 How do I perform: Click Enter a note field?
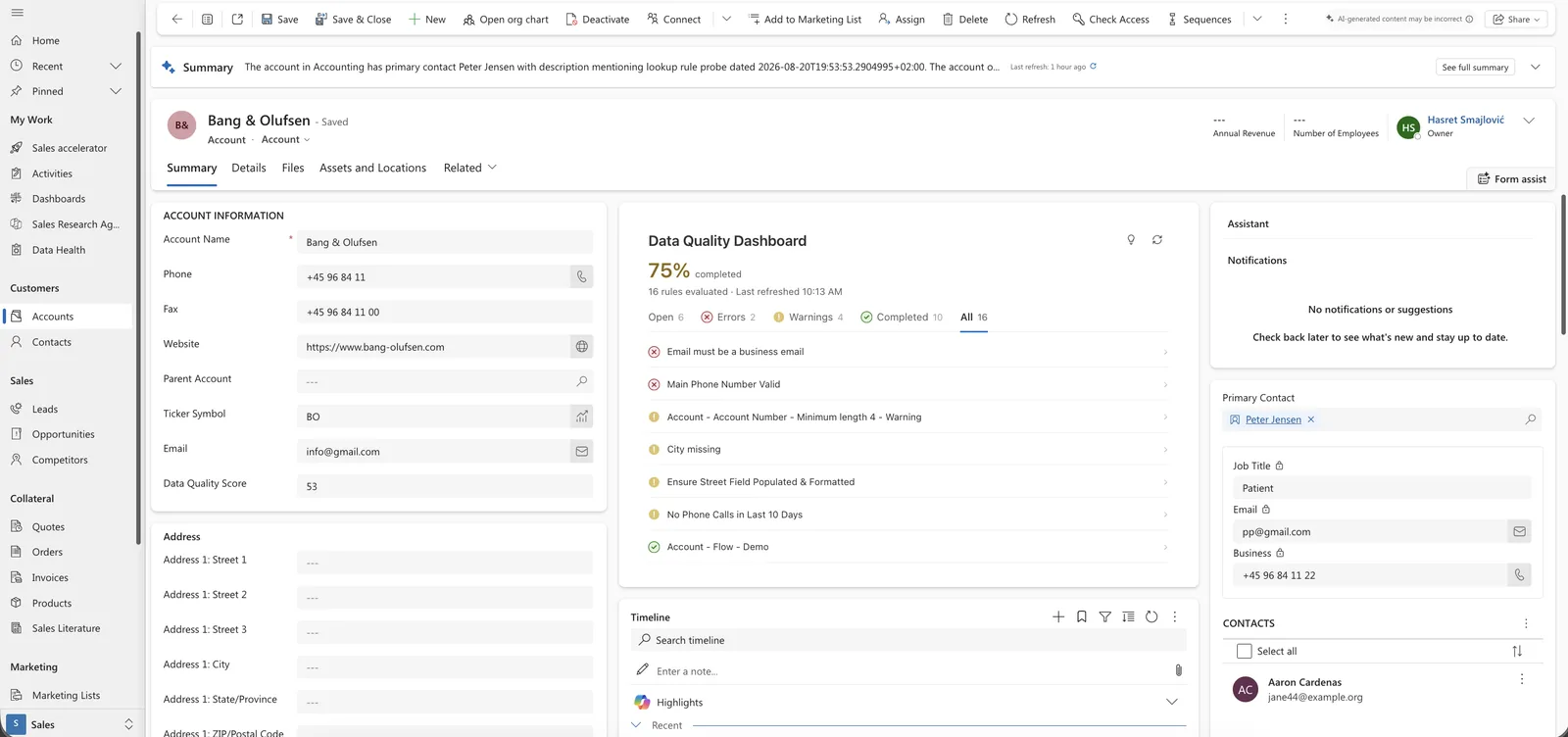(x=902, y=671)
